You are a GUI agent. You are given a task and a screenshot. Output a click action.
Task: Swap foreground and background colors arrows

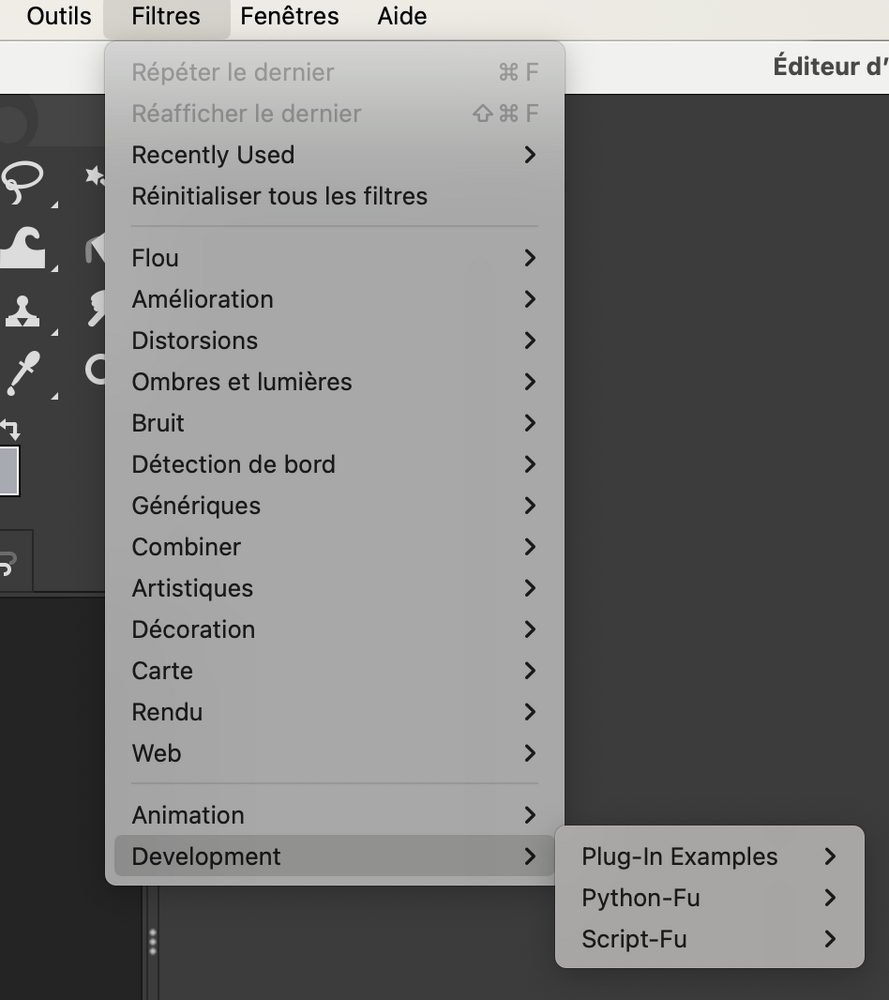tap(9, 429)
